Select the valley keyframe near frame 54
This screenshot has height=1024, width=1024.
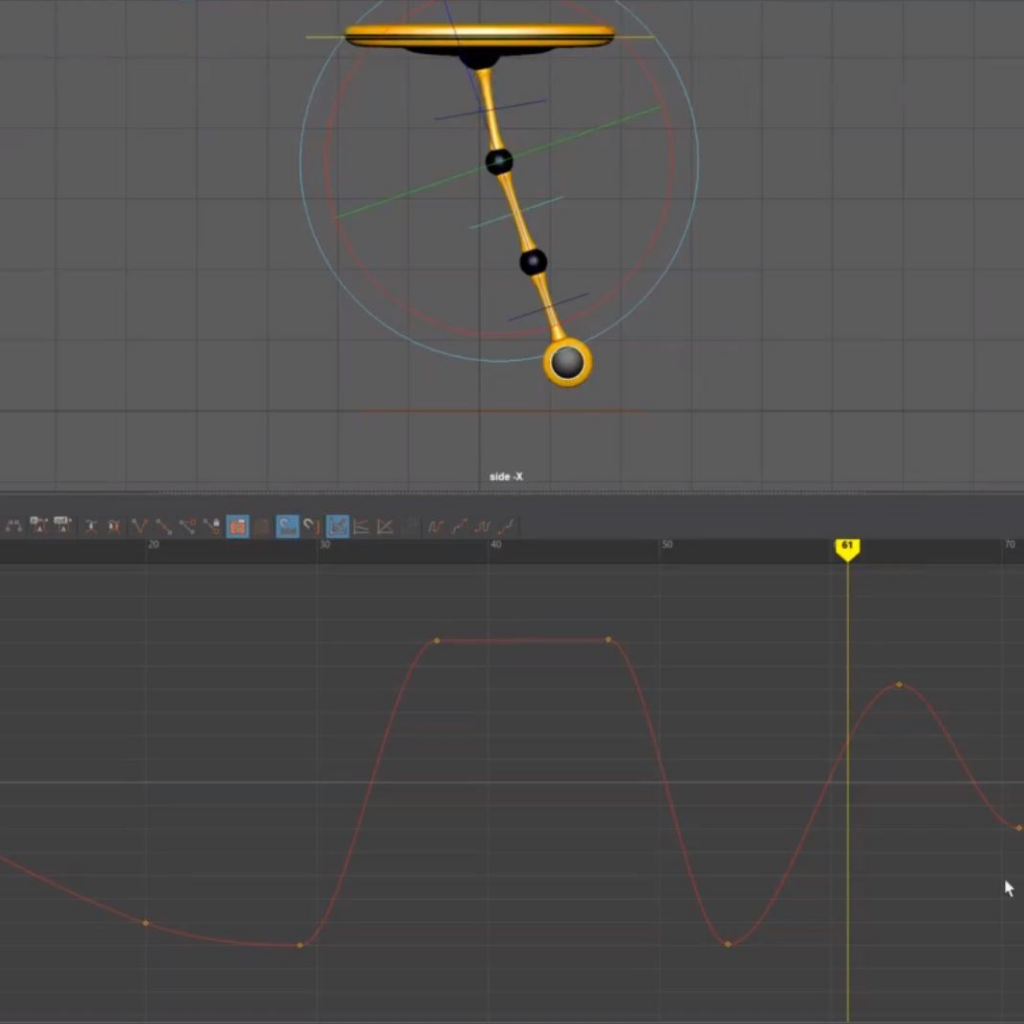728,944
